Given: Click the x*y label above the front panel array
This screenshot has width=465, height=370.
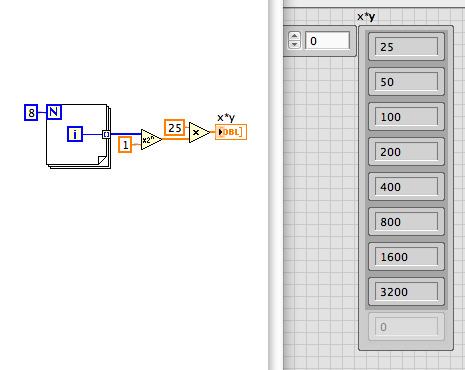Looking at the screenshot, I should (x=366, y=17).
